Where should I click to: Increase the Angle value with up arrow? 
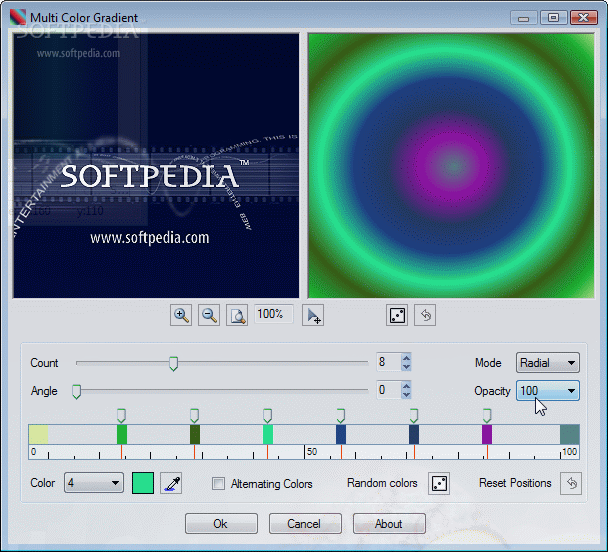[406, 386]
